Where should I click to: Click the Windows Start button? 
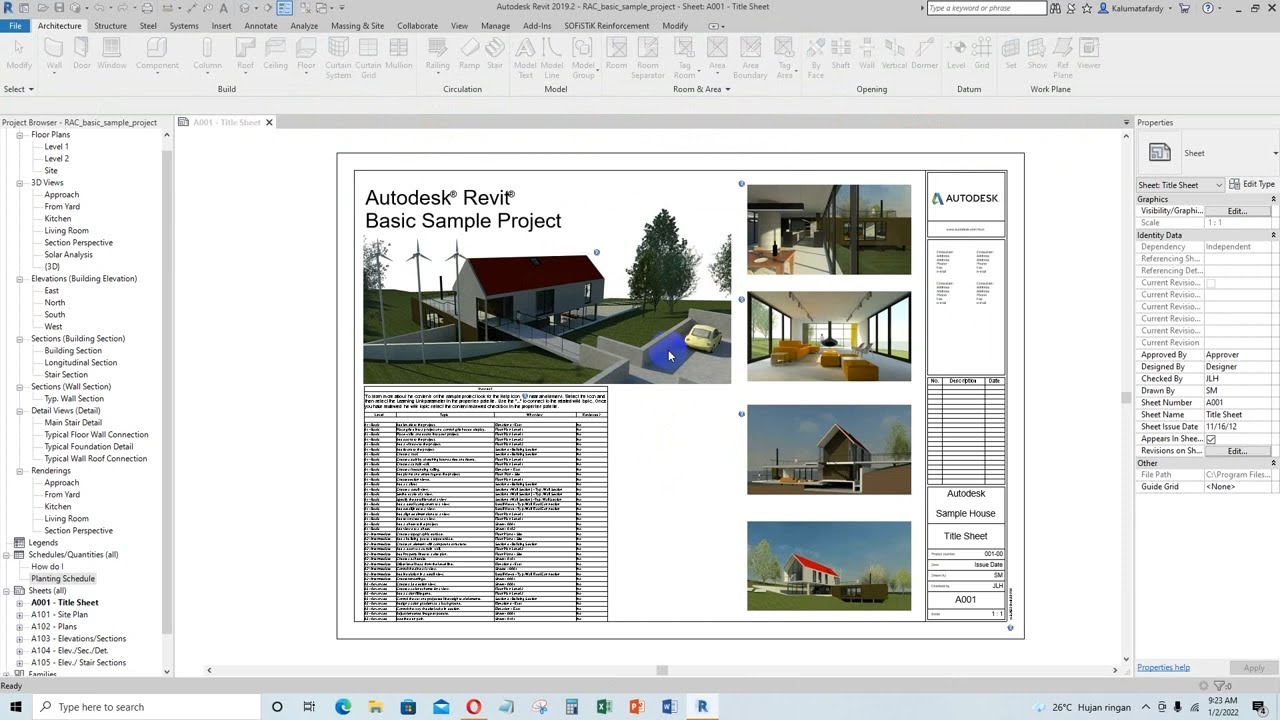(17, 707)
